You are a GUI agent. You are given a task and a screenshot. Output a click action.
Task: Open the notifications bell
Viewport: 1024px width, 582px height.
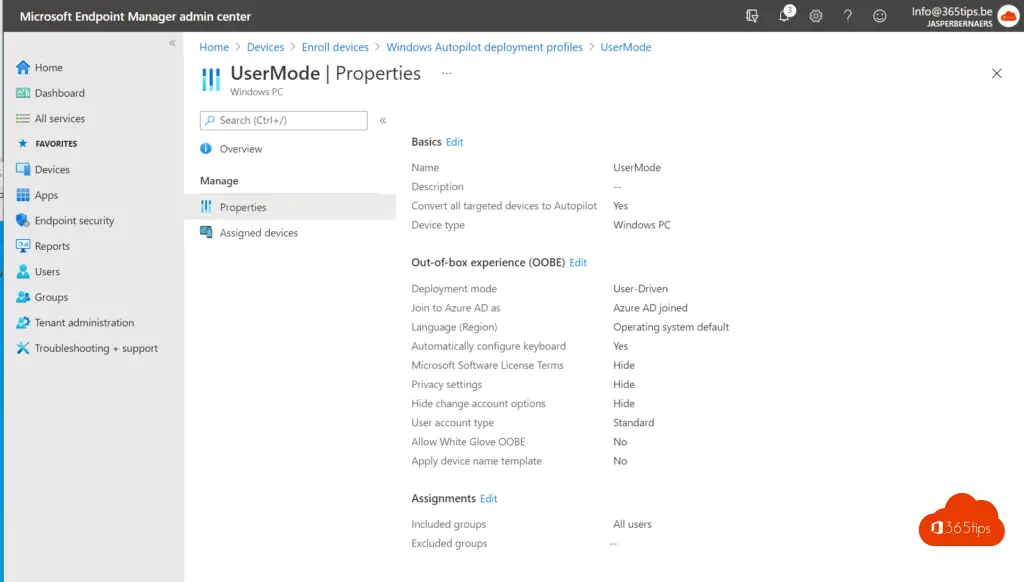(784, 16)
